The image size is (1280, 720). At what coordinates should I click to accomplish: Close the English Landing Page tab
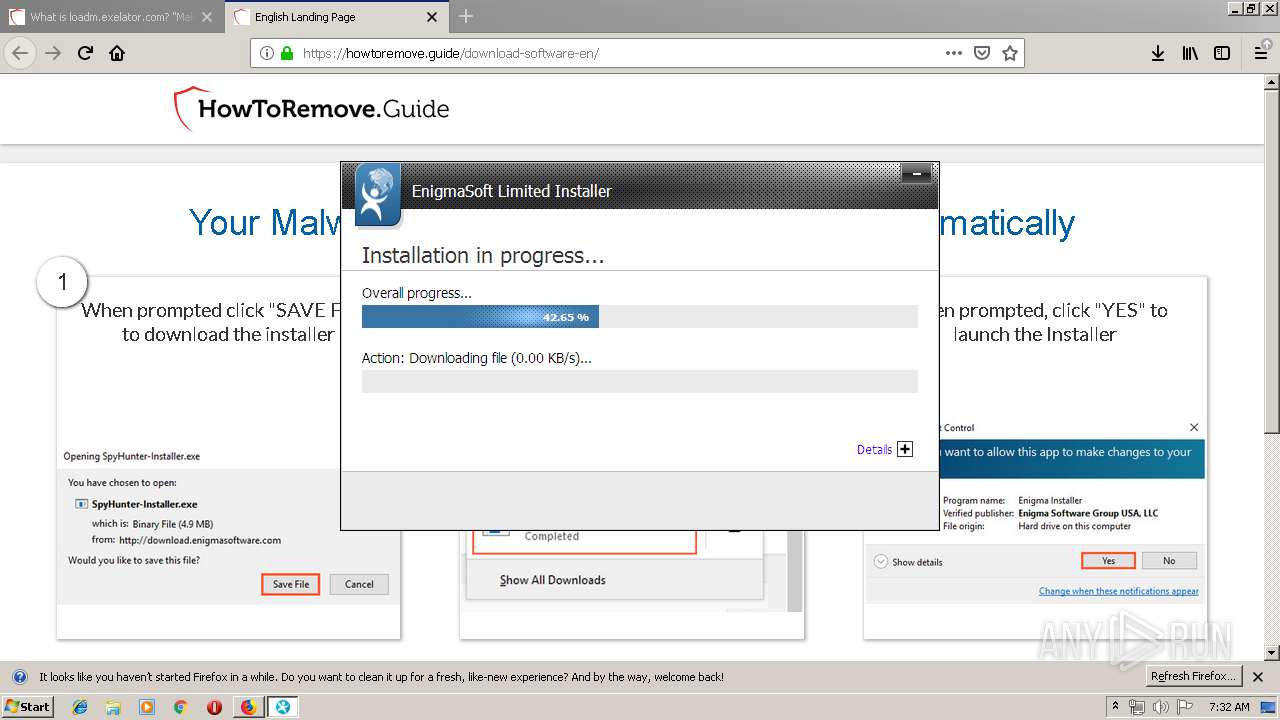click(x=432, y=17)
